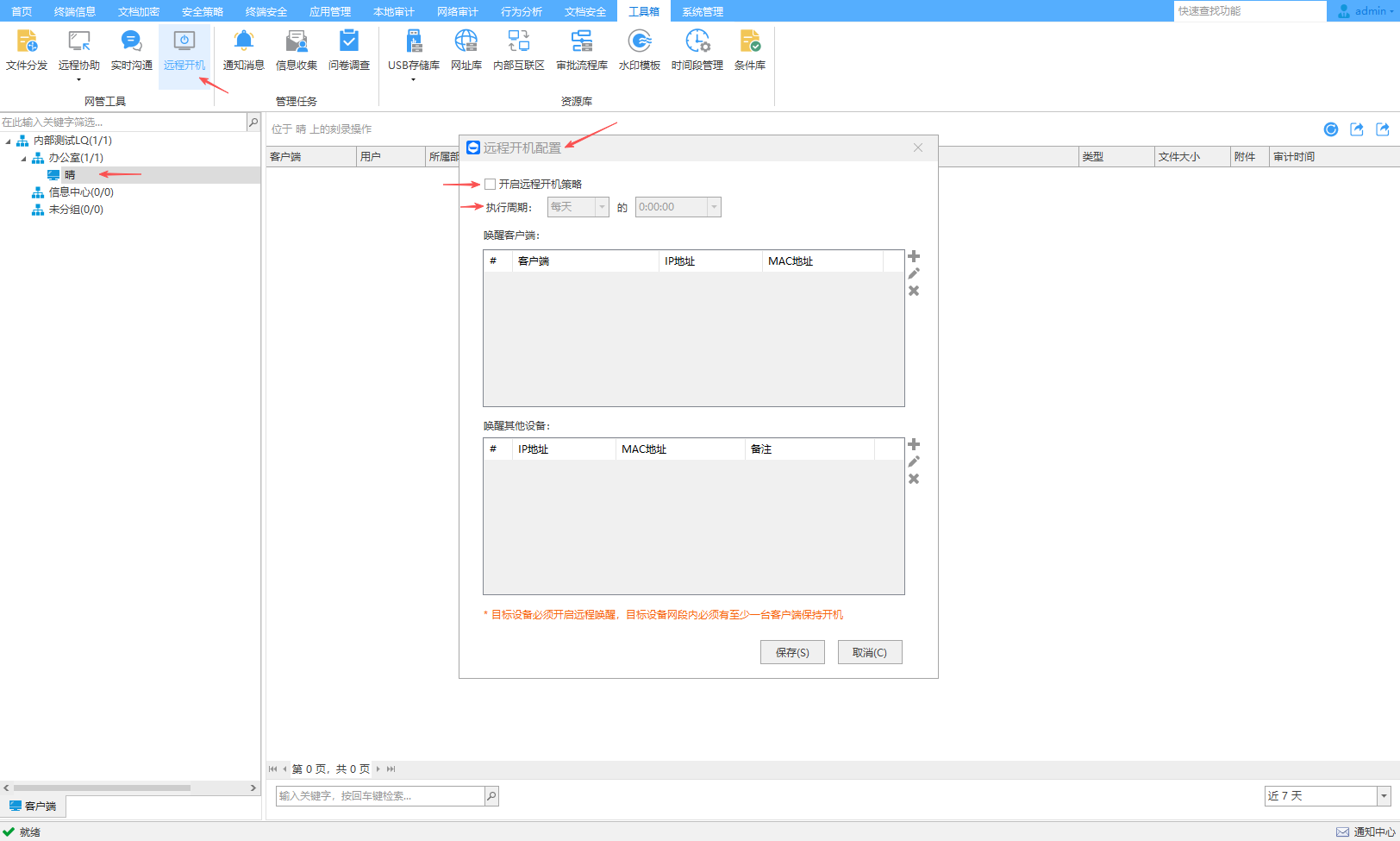Click the refresh icon above the table

[1331, 129]
